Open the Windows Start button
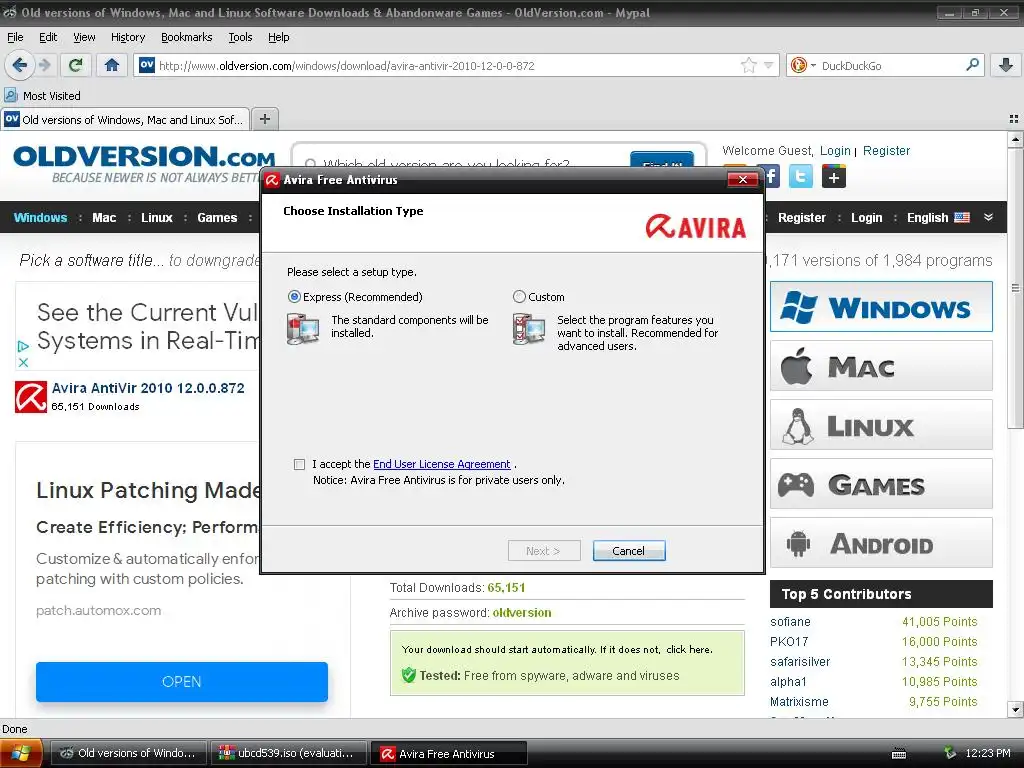 [21, 753]
